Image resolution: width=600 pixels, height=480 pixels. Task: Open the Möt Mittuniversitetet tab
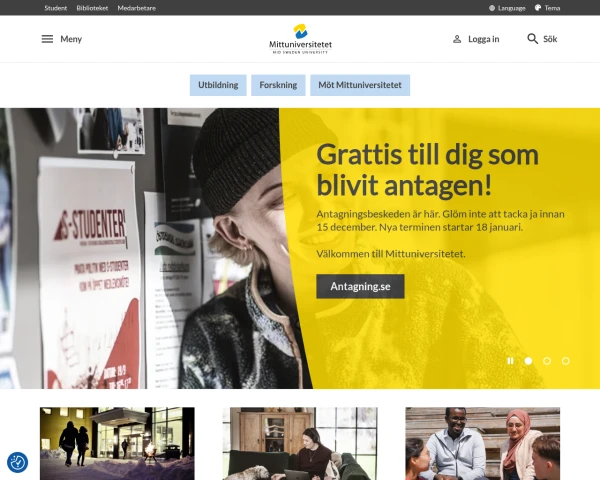[360, 85]
